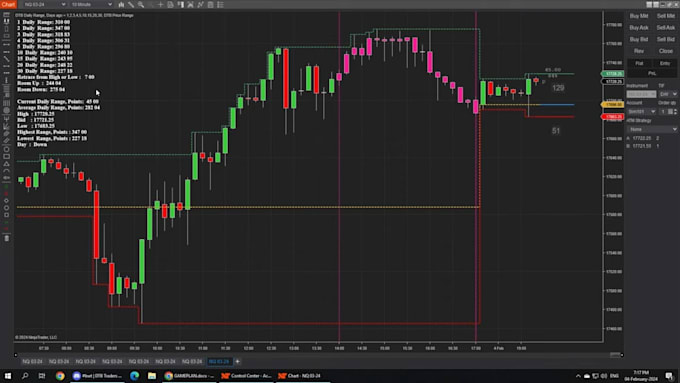680x383 pixels.
Task: Click the Close position button
Action: [x=665, y=51]
